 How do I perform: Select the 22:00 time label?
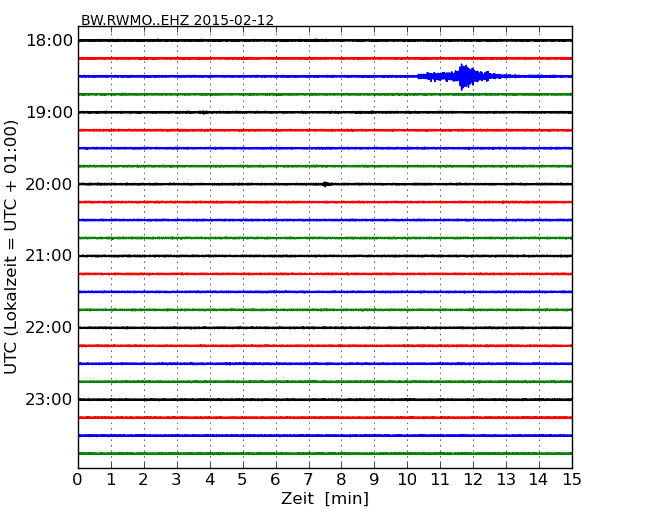(49, 328)
